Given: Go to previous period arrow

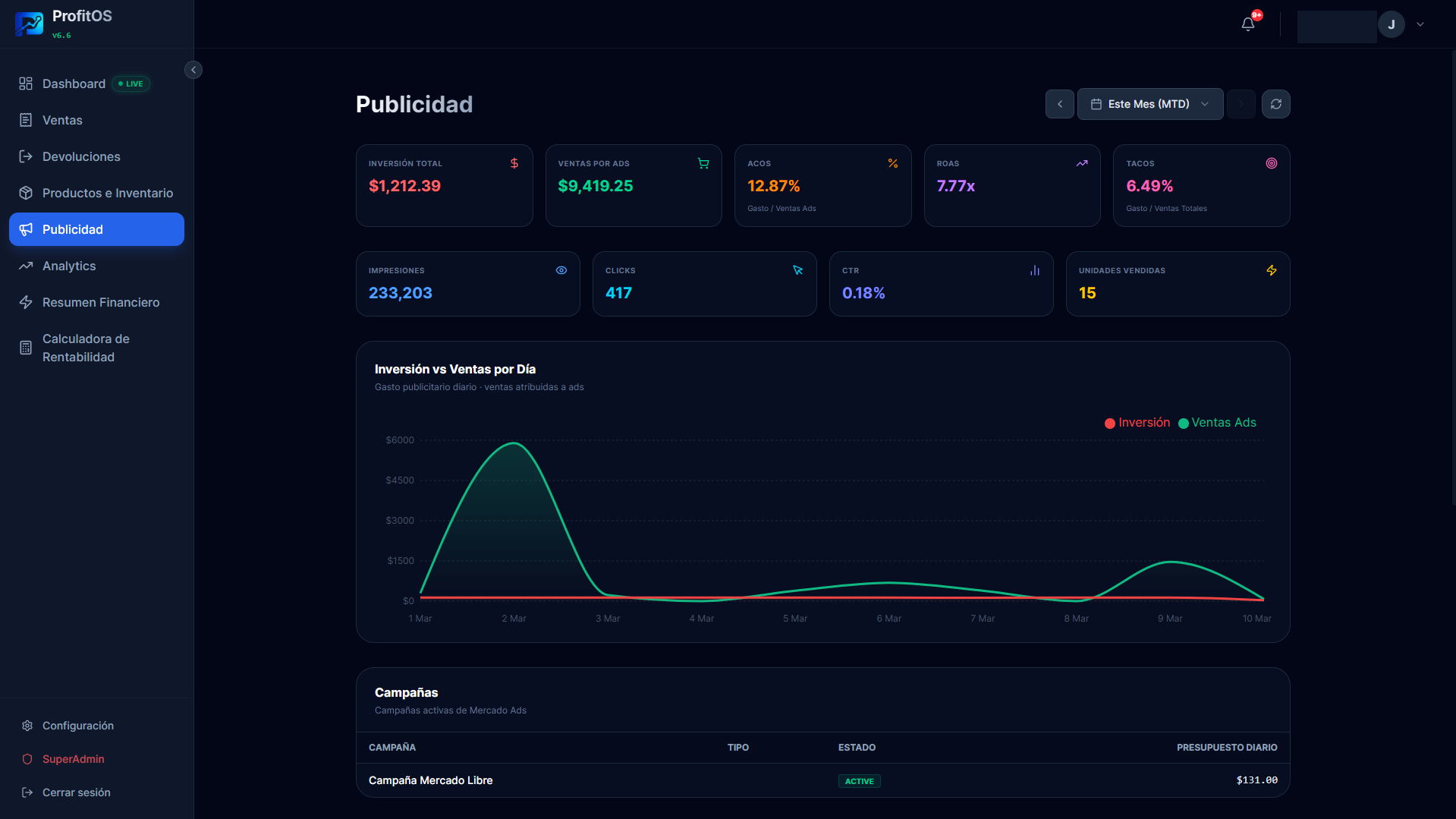Looking at the screenshot, I should [1059, 104].
